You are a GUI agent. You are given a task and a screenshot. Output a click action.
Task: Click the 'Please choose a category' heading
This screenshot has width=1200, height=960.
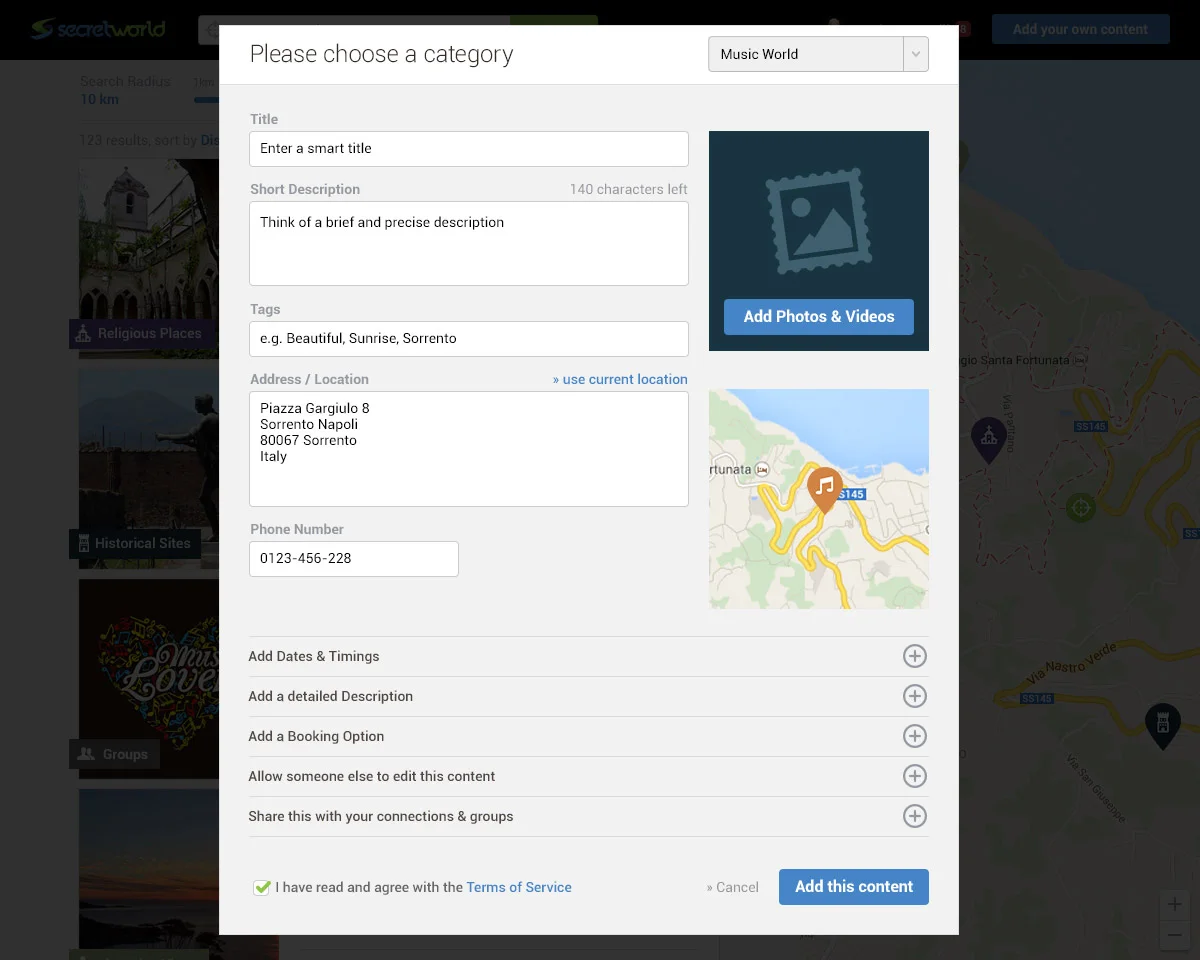[381, 54]
